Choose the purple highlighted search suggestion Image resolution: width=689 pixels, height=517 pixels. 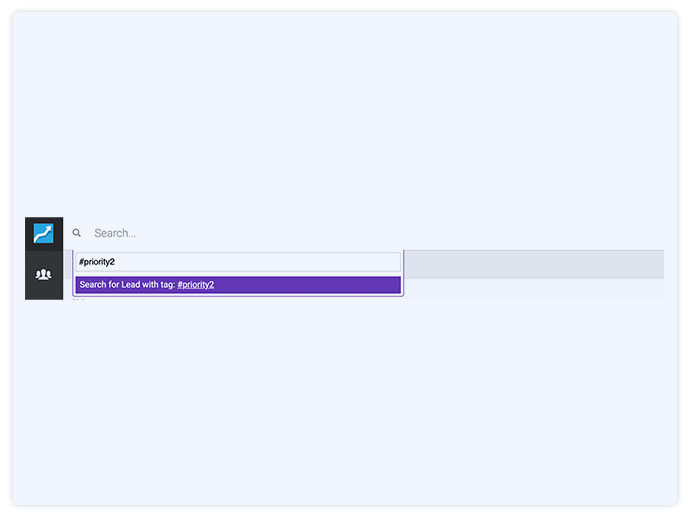(x=238, y=285)
